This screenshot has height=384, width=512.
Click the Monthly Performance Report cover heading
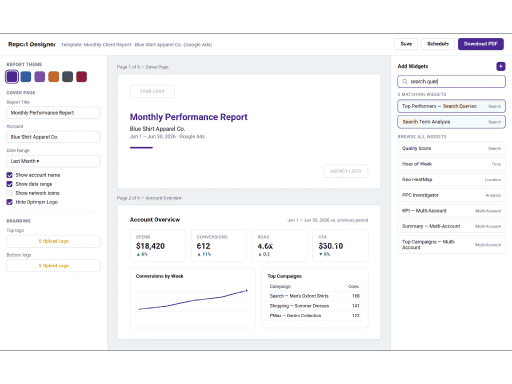(189, 117)
